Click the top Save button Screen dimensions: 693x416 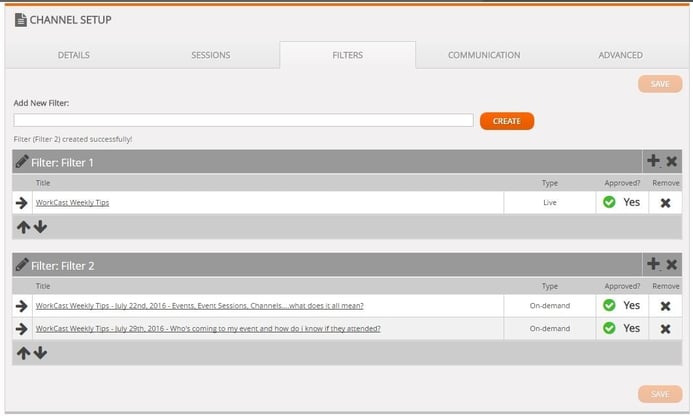660,84
